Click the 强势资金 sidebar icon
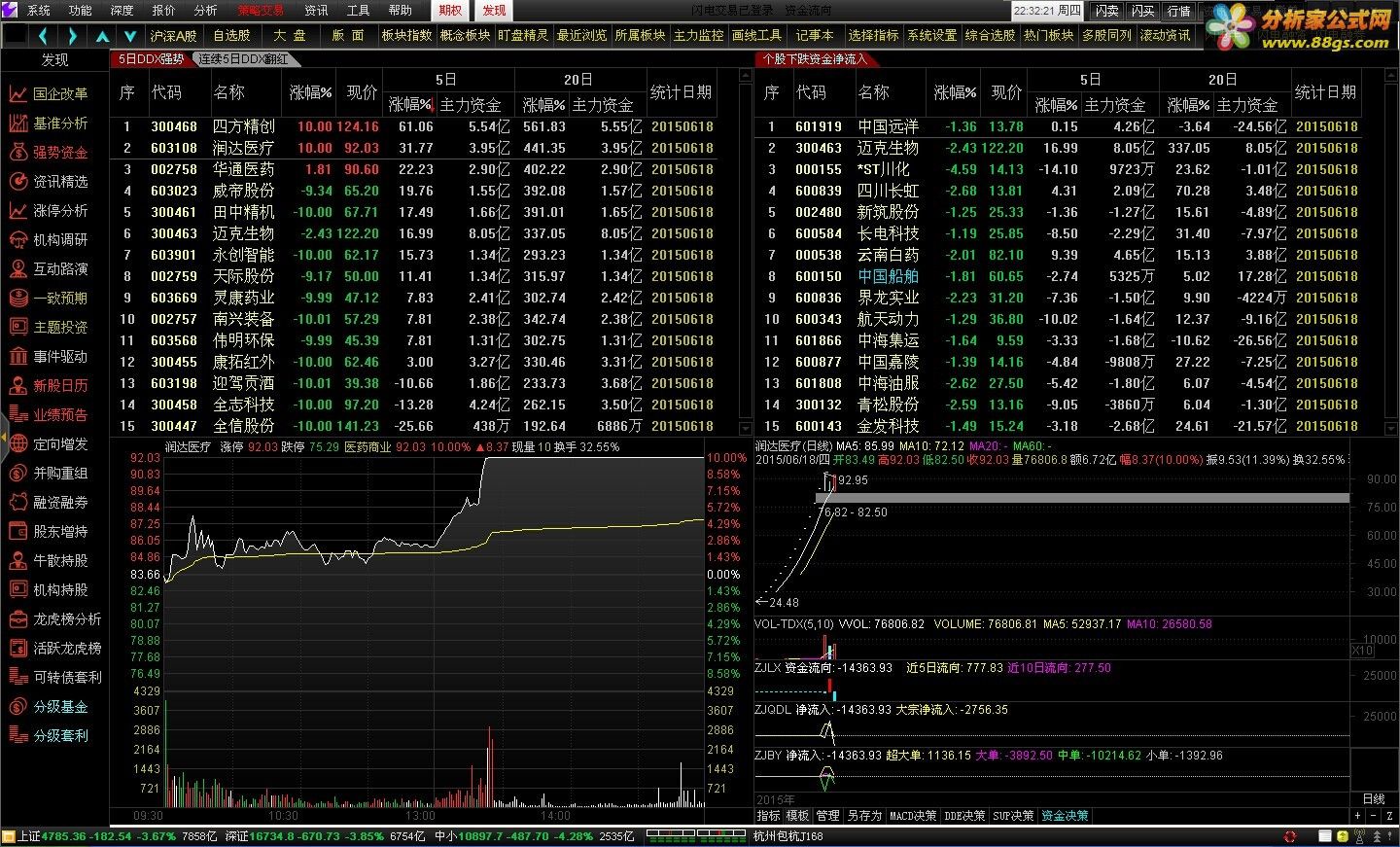 pos(17,153)
